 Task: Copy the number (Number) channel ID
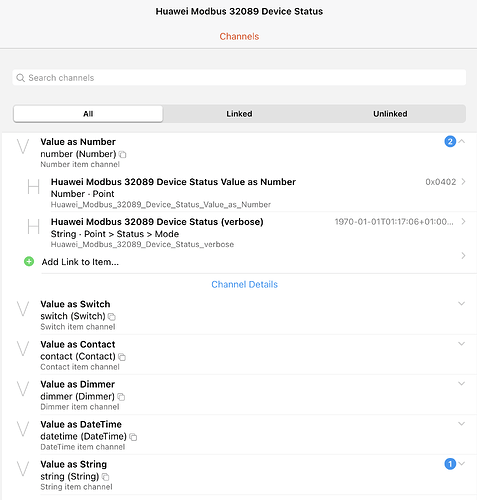pyautogui.click(x=123, y=154)
